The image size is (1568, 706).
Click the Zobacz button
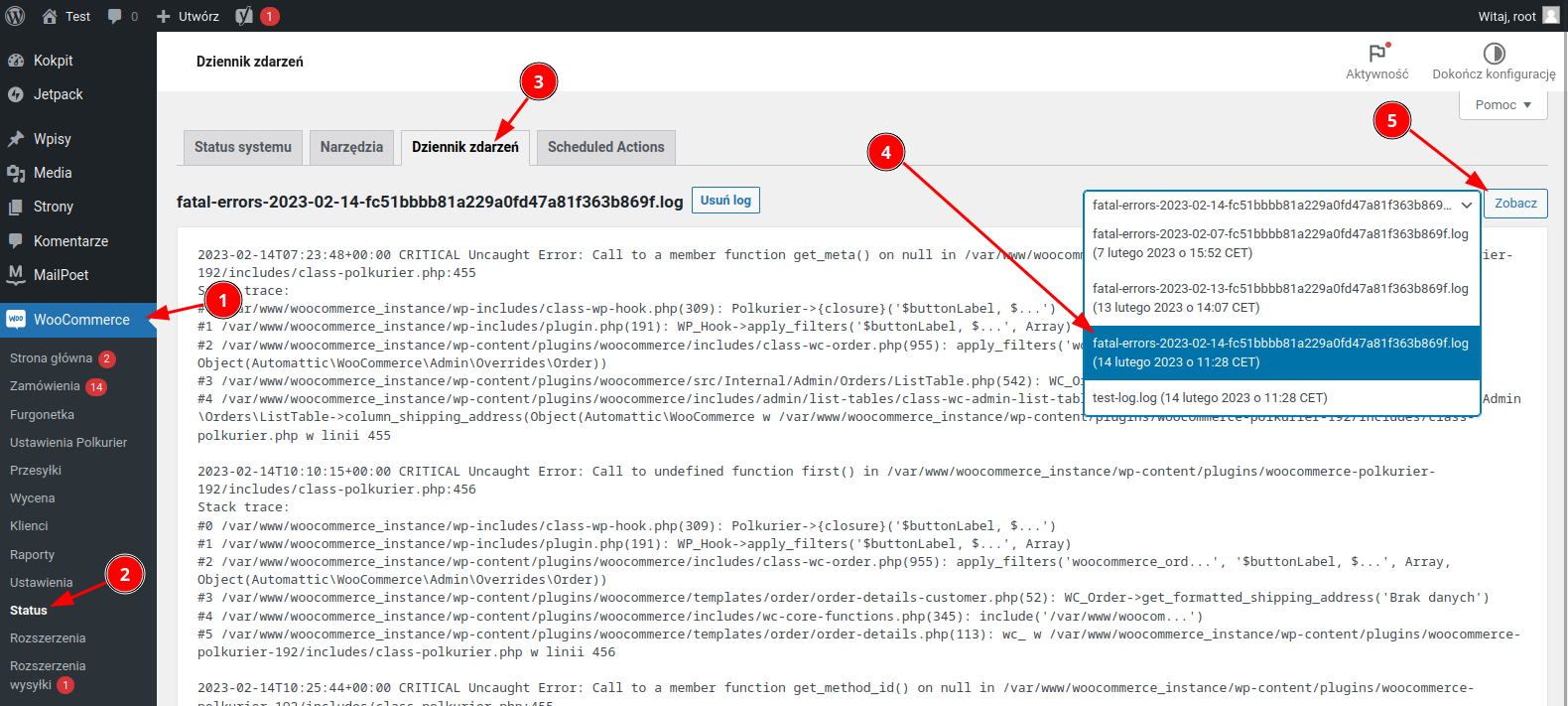pos(1515,204)
